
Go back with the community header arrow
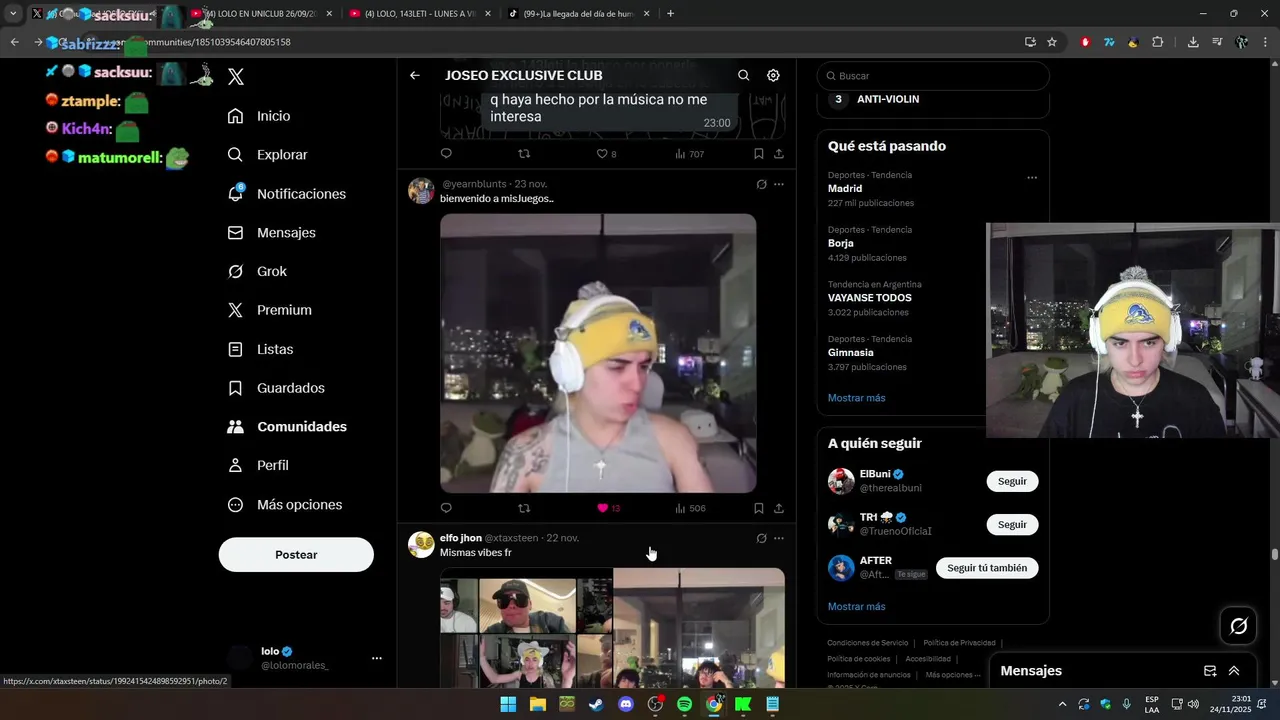[x=415, y=75]
